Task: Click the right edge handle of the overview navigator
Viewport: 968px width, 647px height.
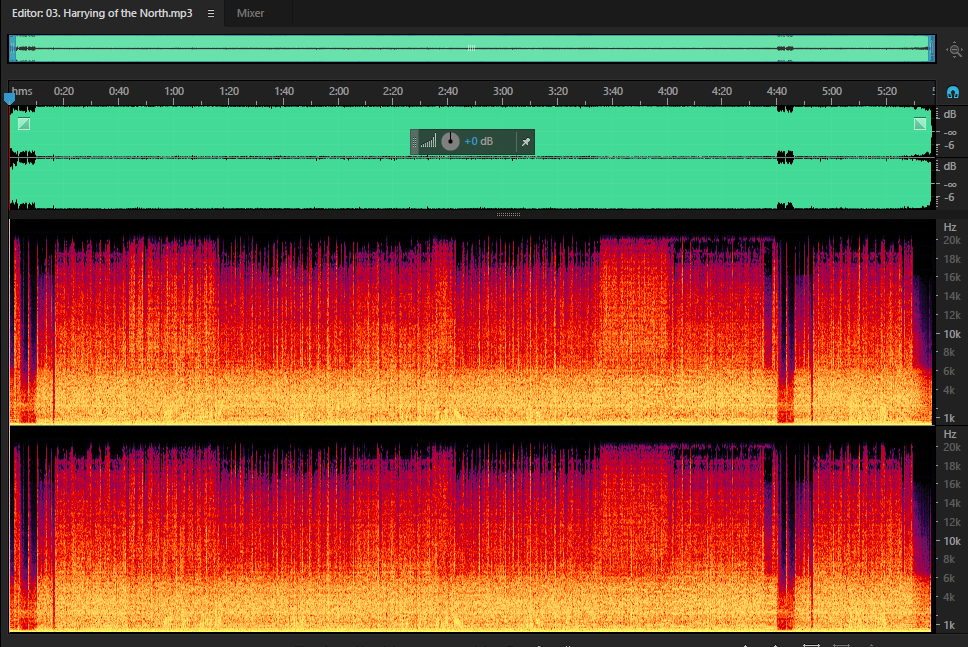Action: click(x=932, y=49)
